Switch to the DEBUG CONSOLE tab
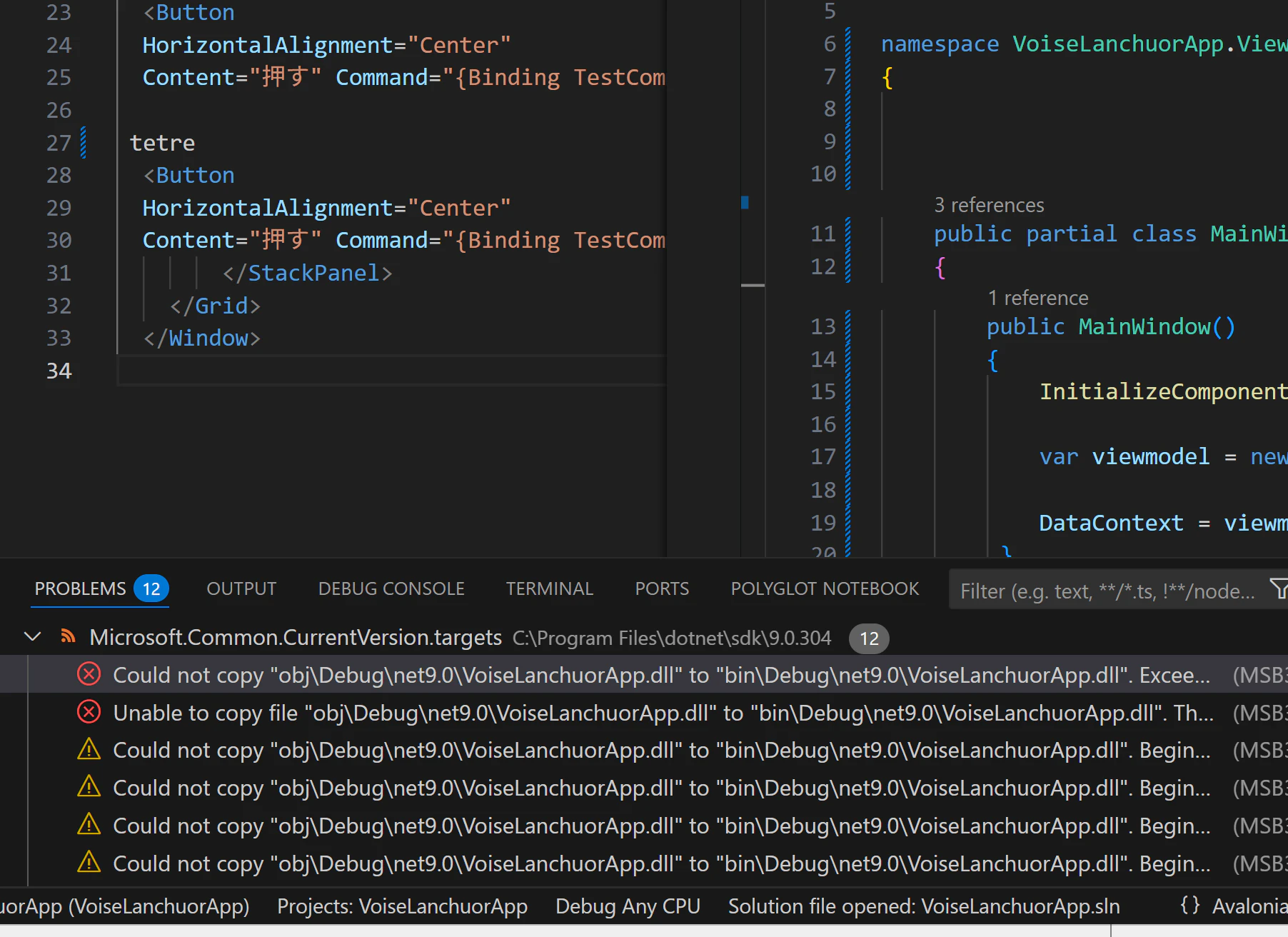This screenshot has width=1288, height=937. [391, 588]
